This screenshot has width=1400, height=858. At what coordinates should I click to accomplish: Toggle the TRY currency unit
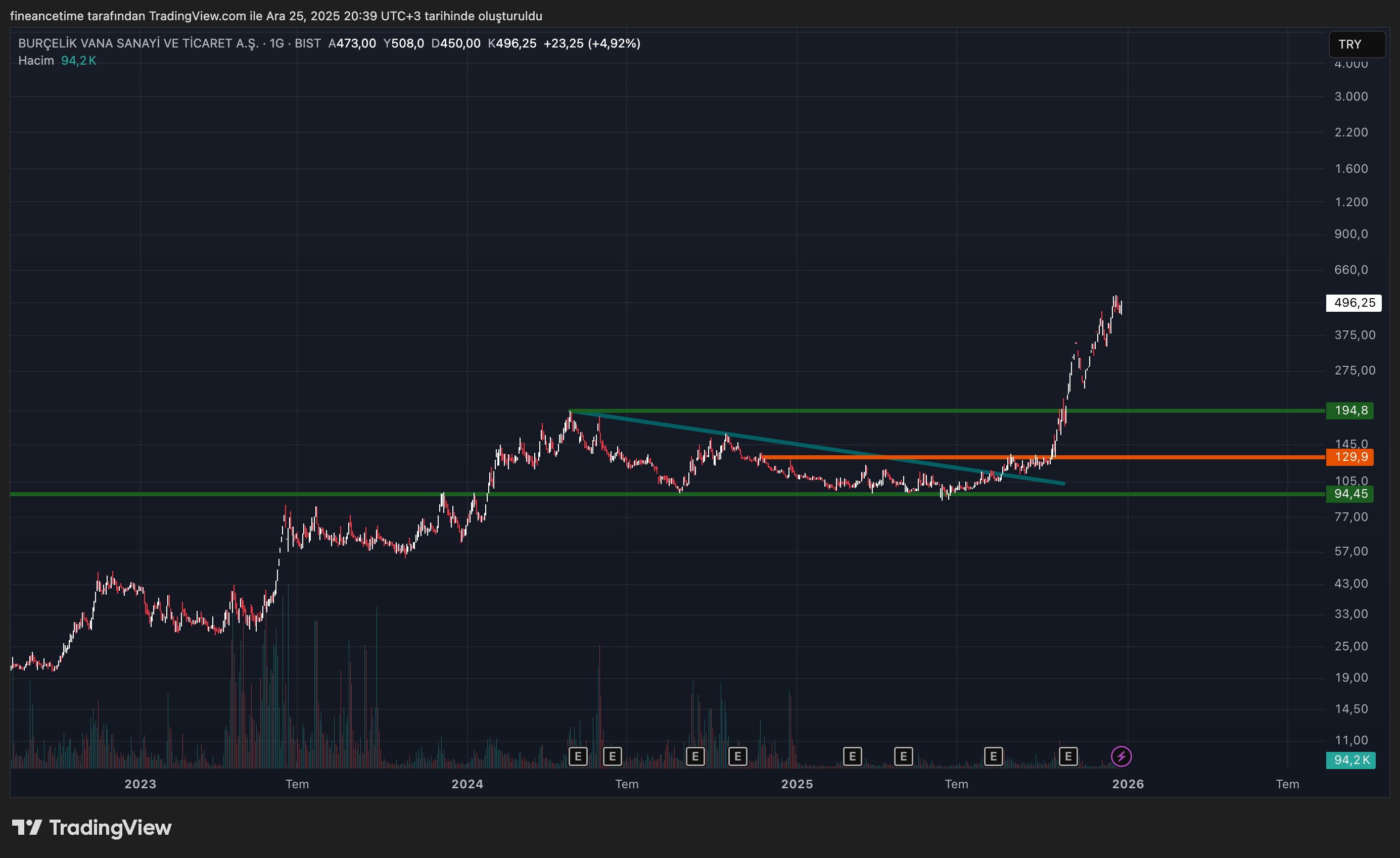click(1357, 45)
